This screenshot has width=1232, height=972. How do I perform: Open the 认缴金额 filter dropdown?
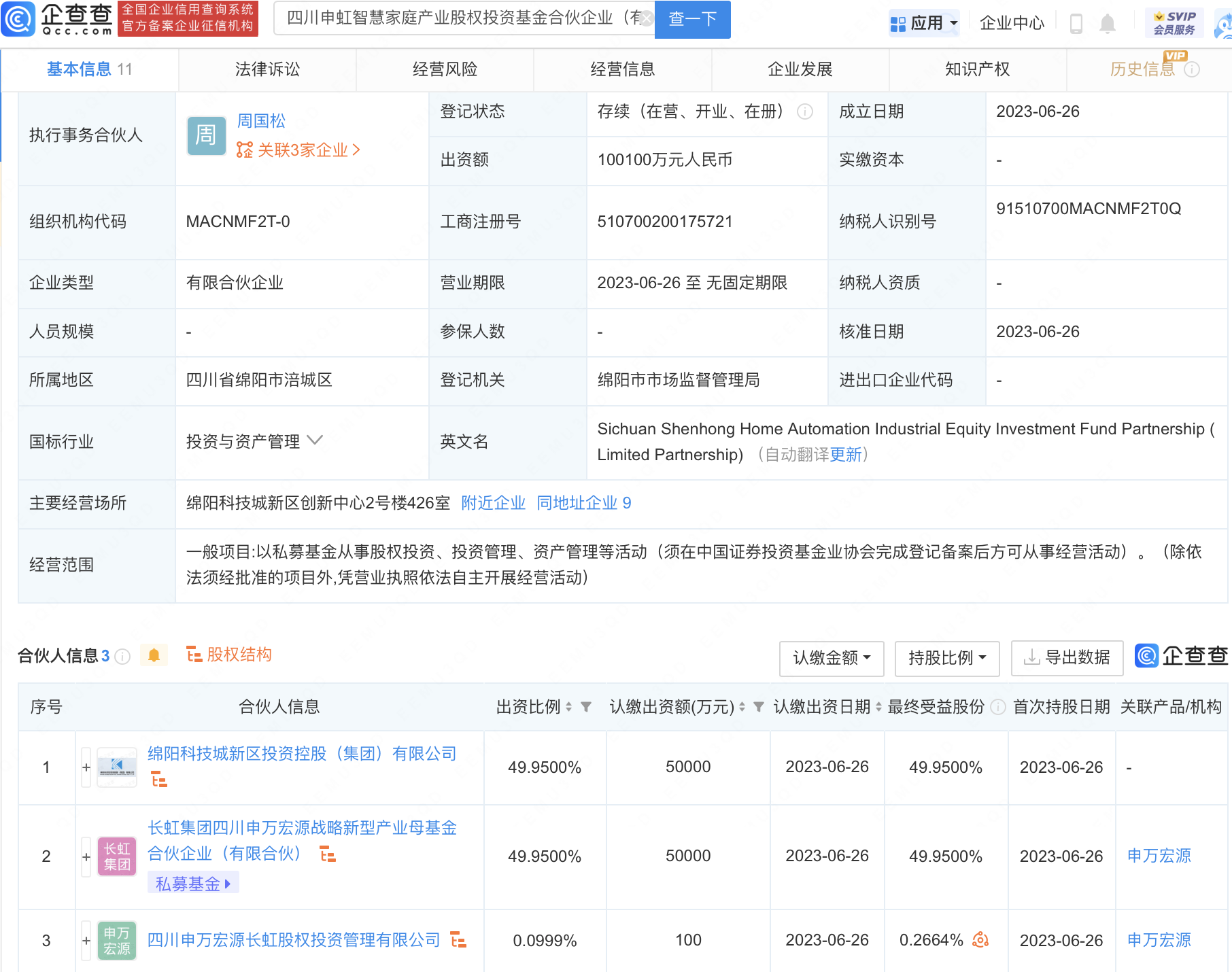click(x=832, y=658)
